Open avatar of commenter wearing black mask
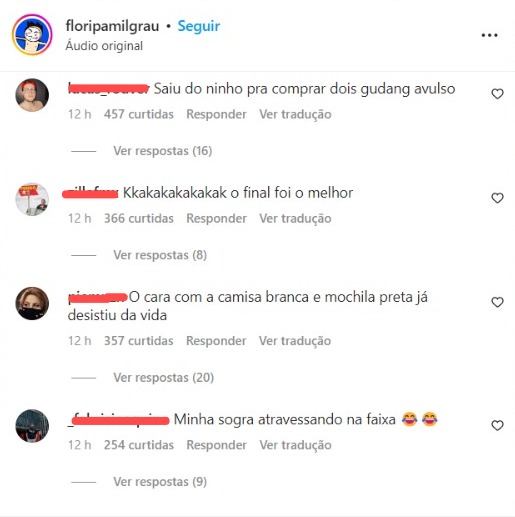Viewport: 515px width, 517px height. [x=32, y=303]
